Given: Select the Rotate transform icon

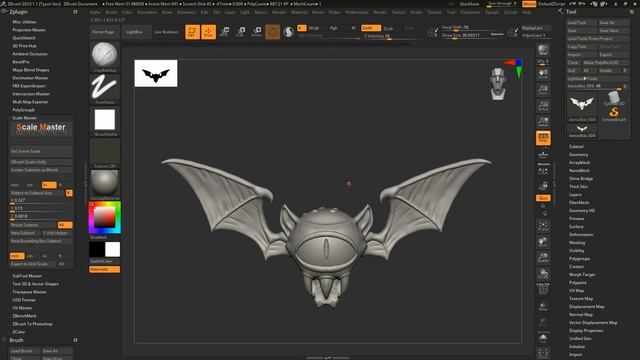Looking at the screenshot, I should click(257, 32).
